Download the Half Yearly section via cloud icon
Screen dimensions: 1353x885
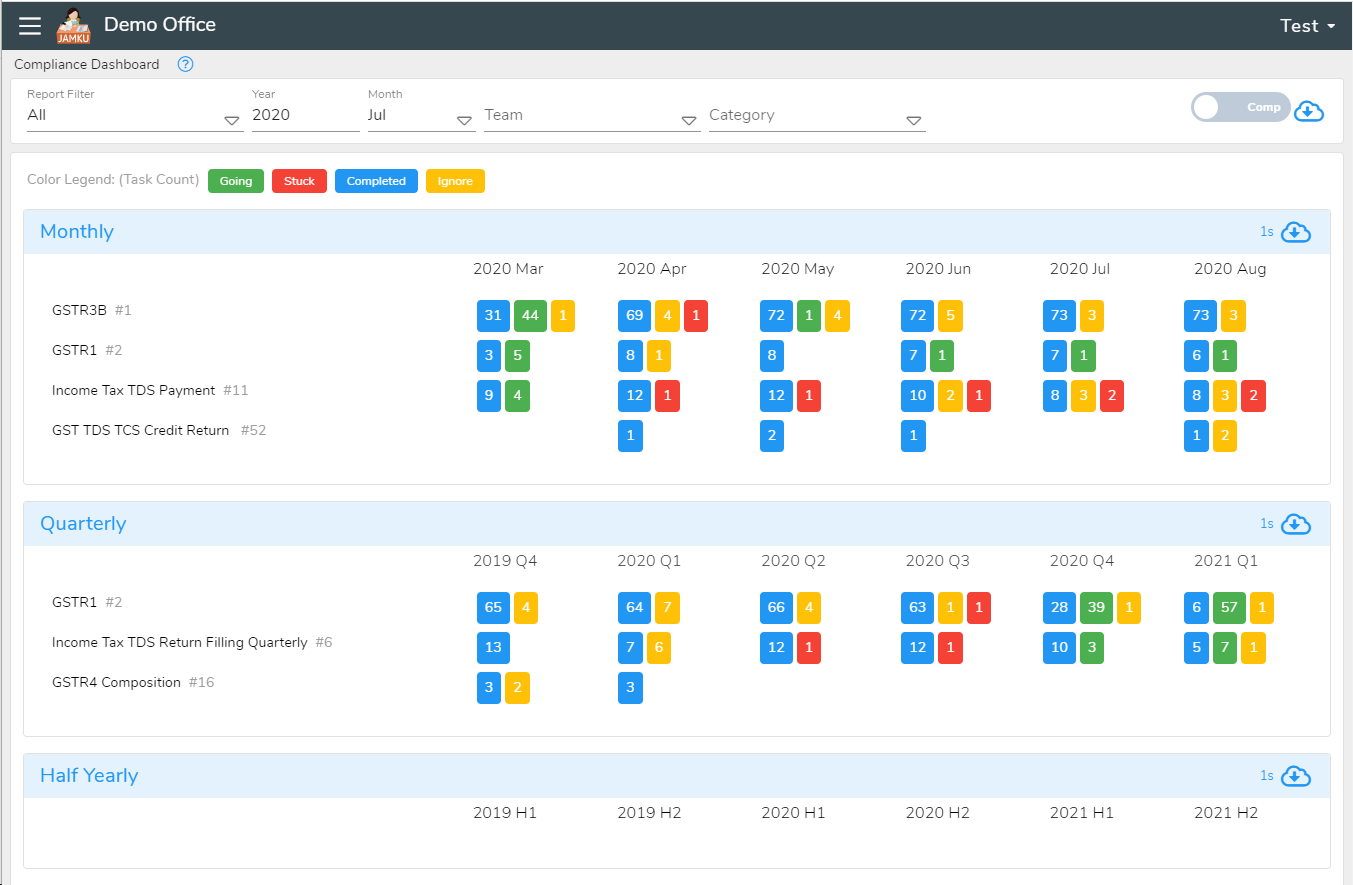point(1296,776)
